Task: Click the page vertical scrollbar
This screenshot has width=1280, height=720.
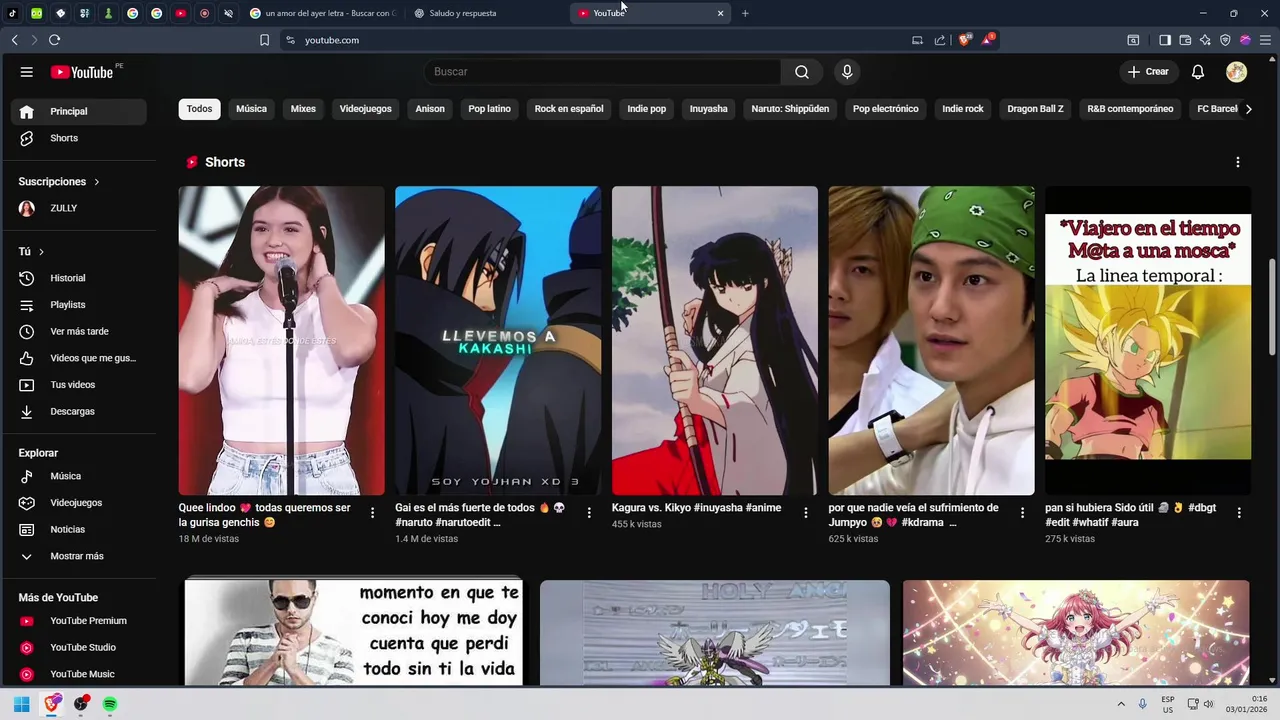Action: coord(1272,305)
